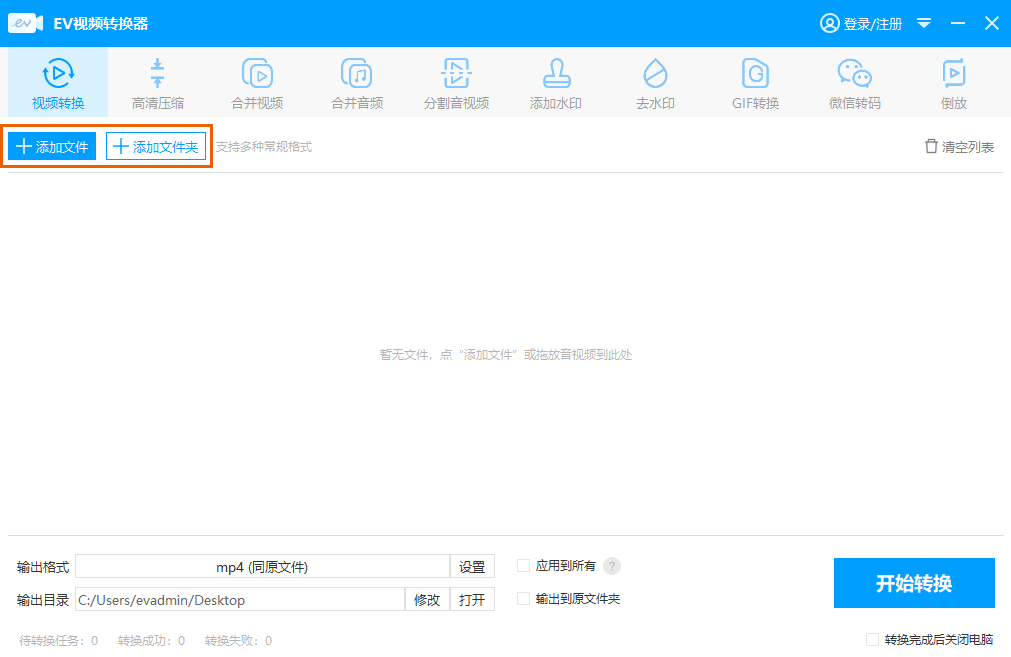The image size is (1011, 657).
Task: Click the 待转换任务: 0 status text
Action: (58, 640)
